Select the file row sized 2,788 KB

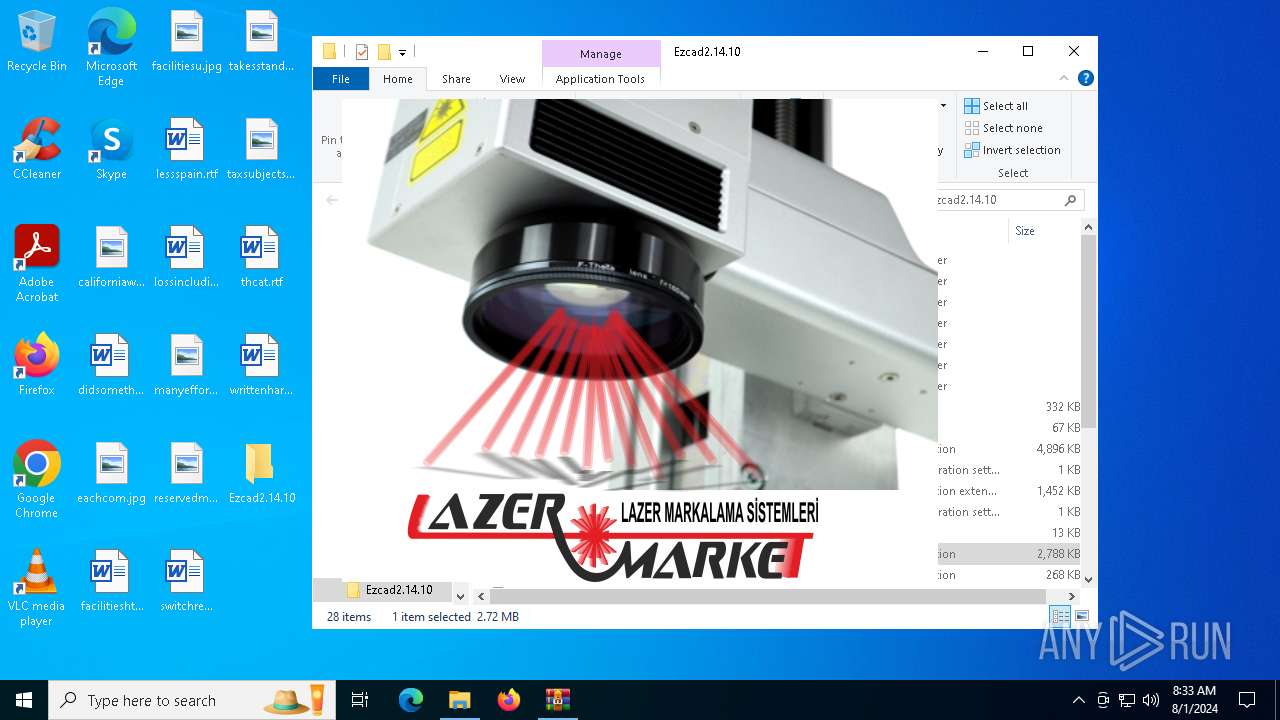click(1010, 554)
